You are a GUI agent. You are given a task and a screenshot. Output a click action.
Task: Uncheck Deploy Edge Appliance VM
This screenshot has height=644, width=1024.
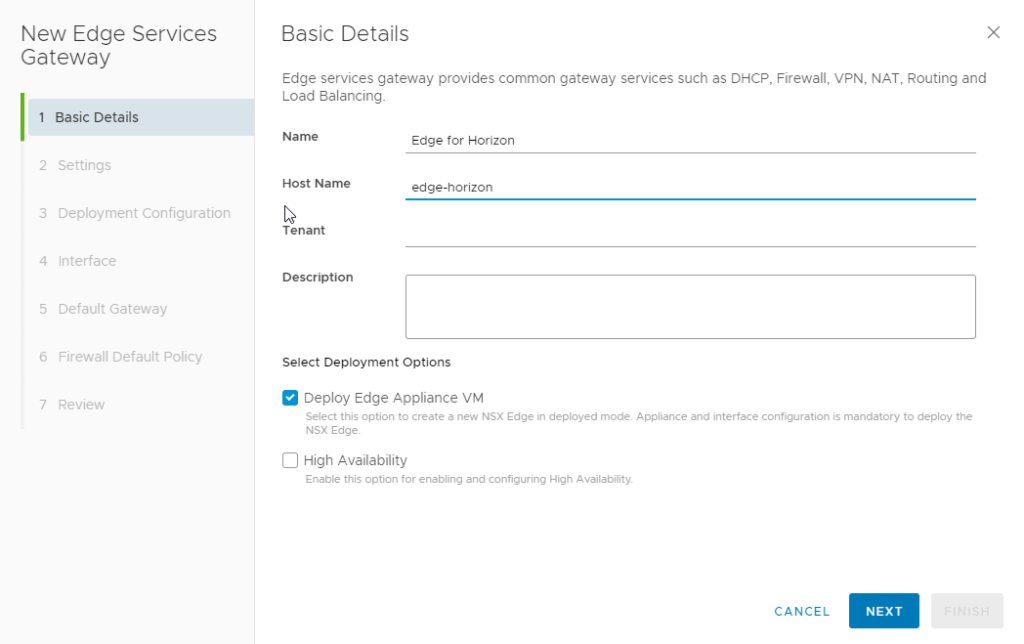click(290, 398)
